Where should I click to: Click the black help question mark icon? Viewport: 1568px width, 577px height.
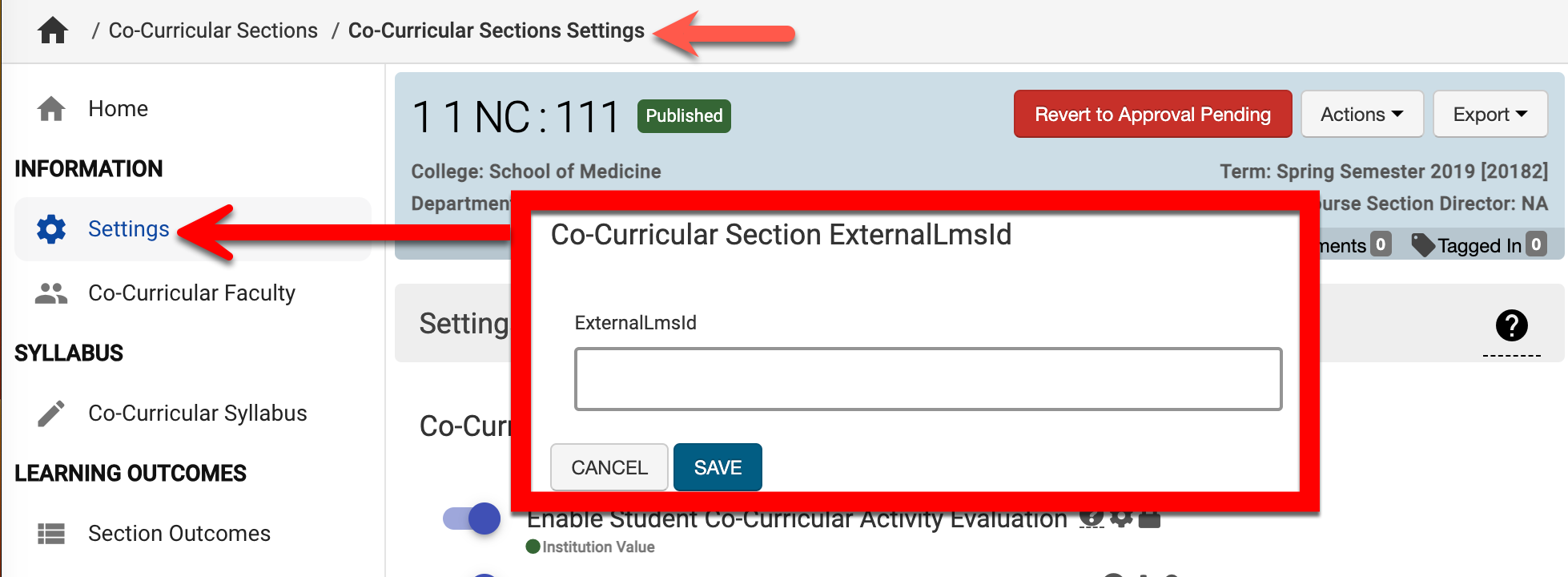tap(1511, 325)
